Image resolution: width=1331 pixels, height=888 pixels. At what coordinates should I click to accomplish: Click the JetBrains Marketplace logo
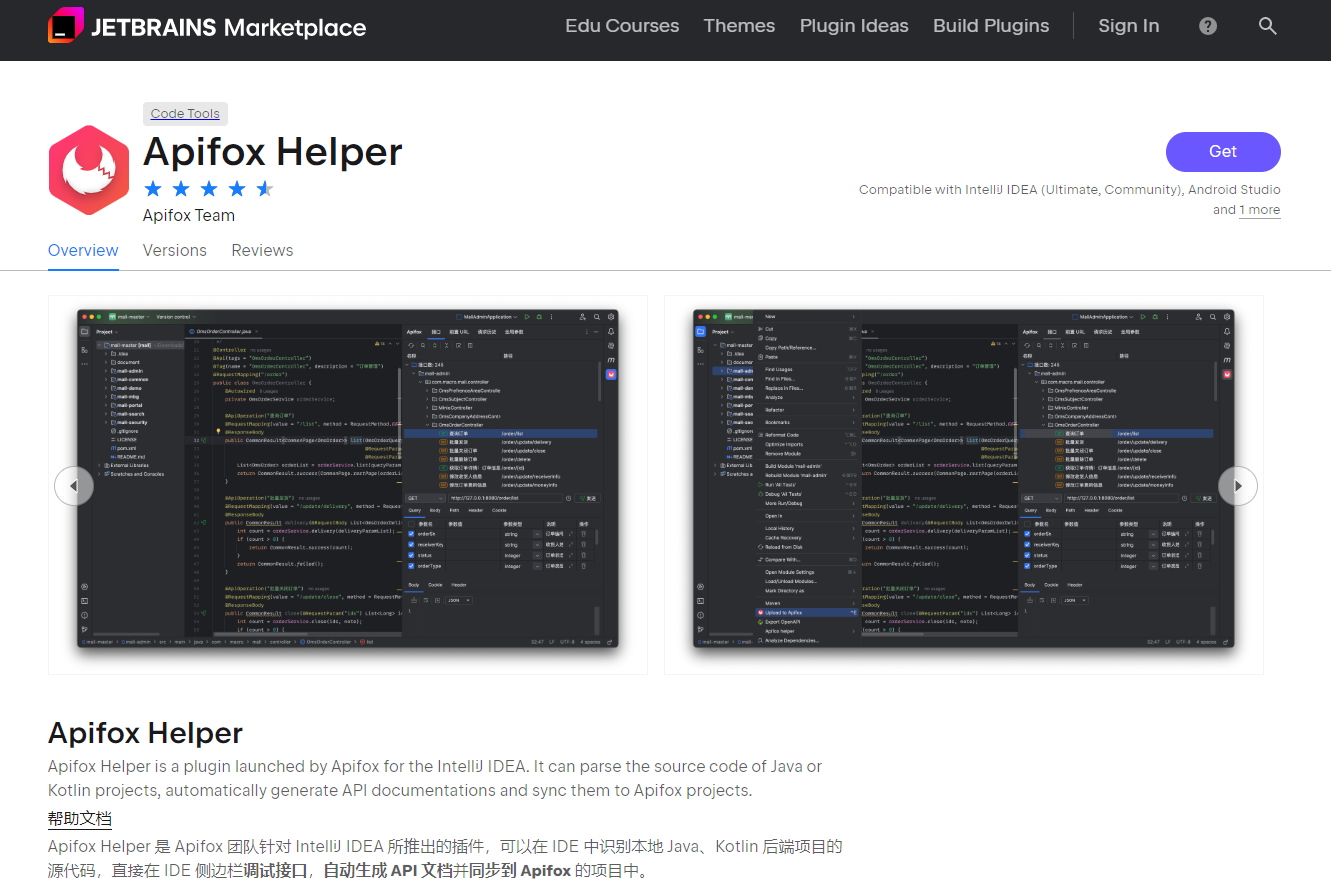click(x=207, y=27)
